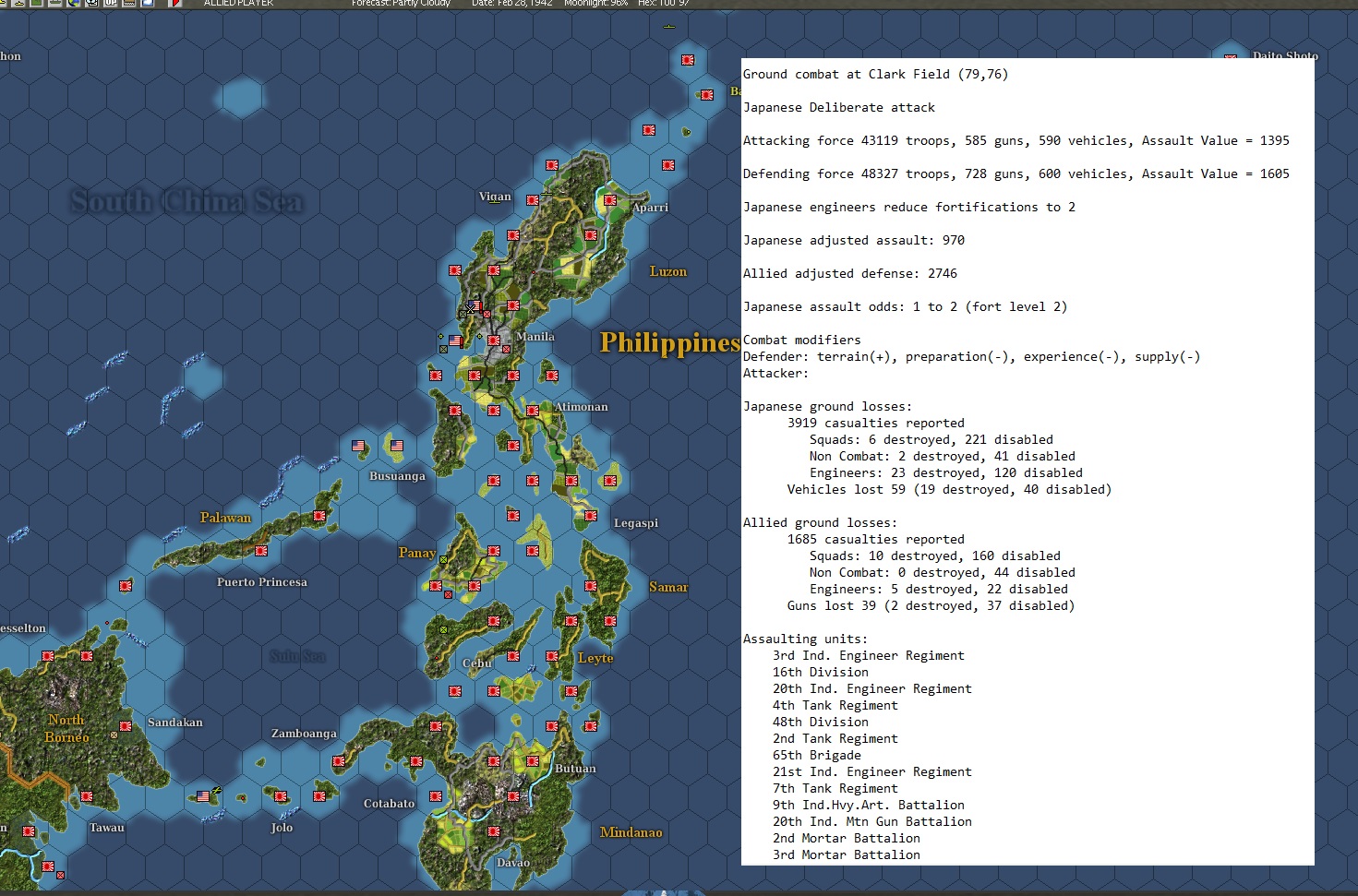1358x896 pixels.
Task: Click the Luzon island label
Action: click(668, 271)
